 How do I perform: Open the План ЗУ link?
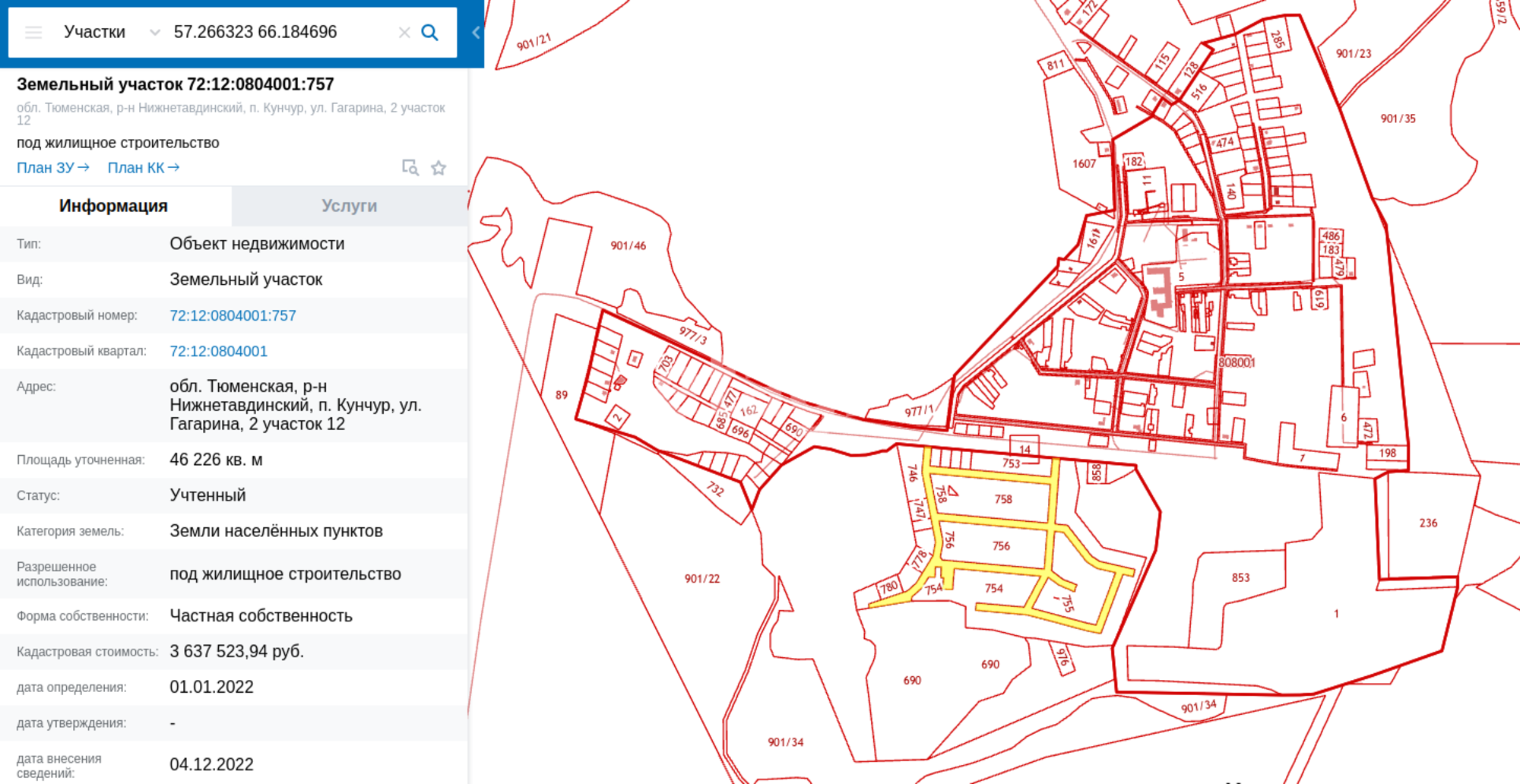(x=53, y=168)
